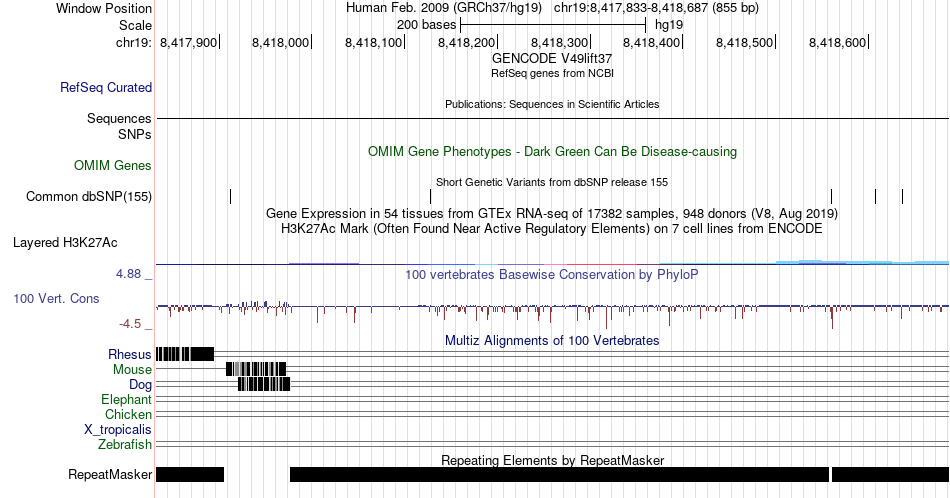Click the 200 bases scale text
950x498 pixels.
[427, 25]
